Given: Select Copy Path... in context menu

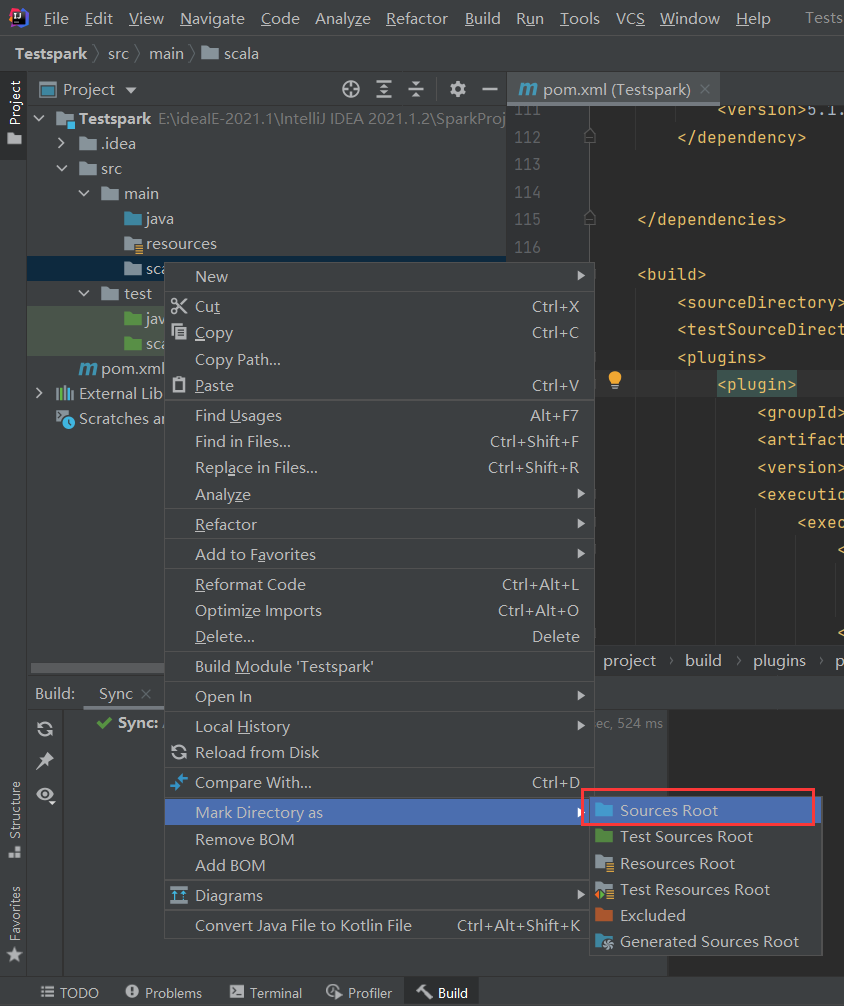Looking at the screenshot, I should point(379,359).
